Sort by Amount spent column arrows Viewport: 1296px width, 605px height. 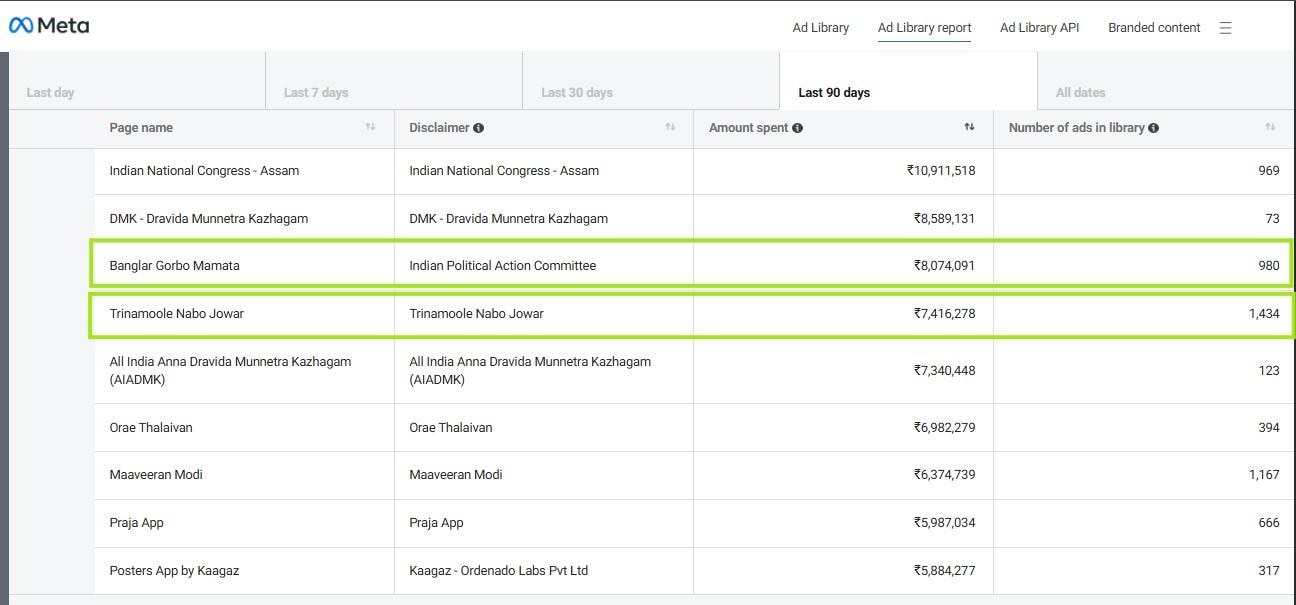(x=969, y=128)
